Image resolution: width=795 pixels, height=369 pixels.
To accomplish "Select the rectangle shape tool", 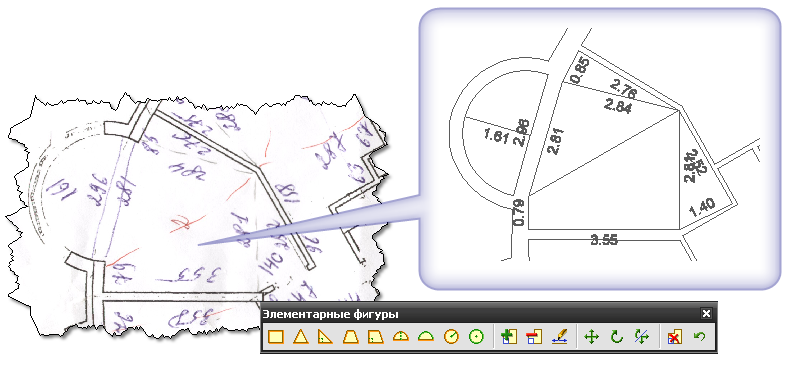I will tap(276, 337).
